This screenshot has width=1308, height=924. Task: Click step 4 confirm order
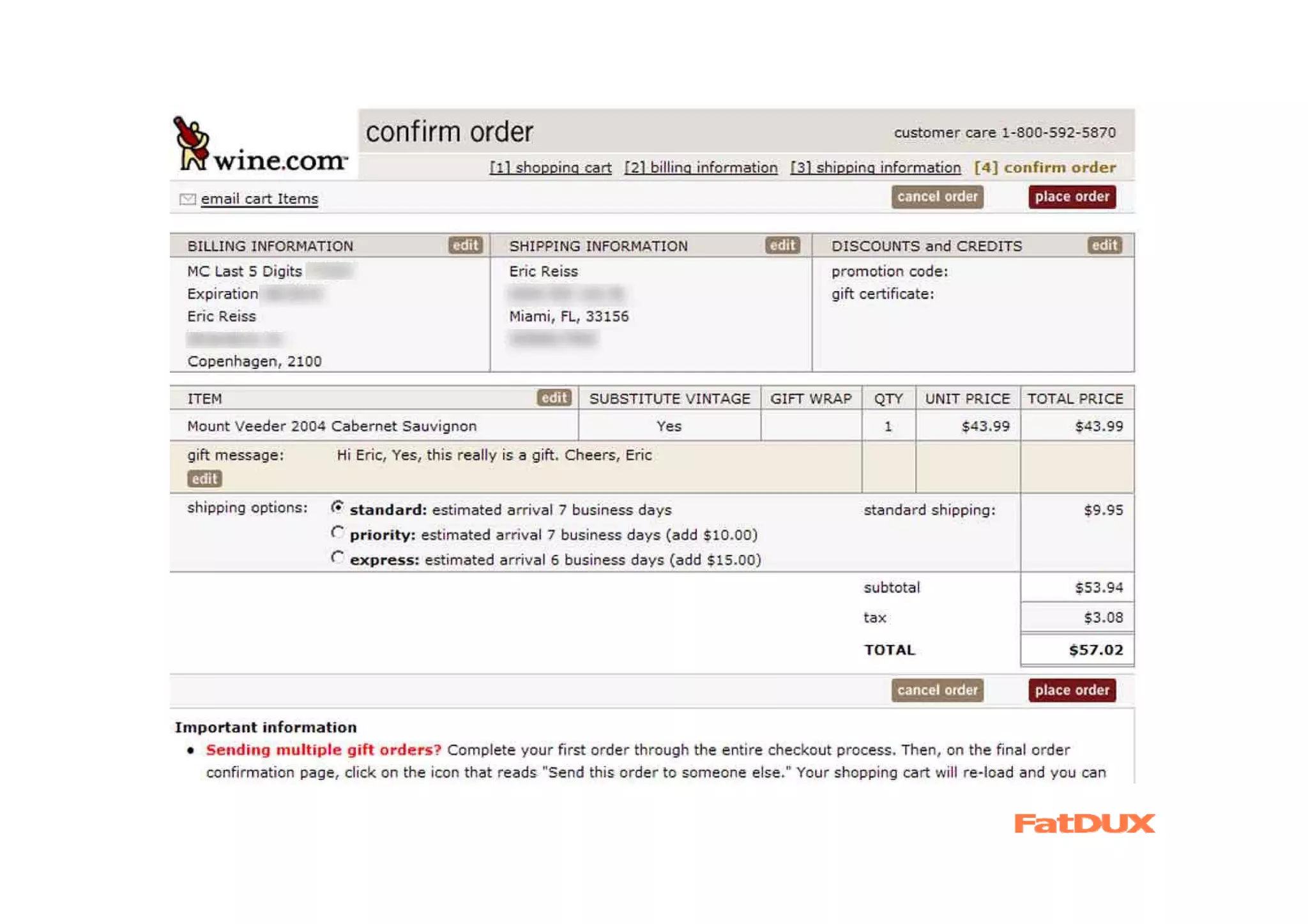[1044, 167]
